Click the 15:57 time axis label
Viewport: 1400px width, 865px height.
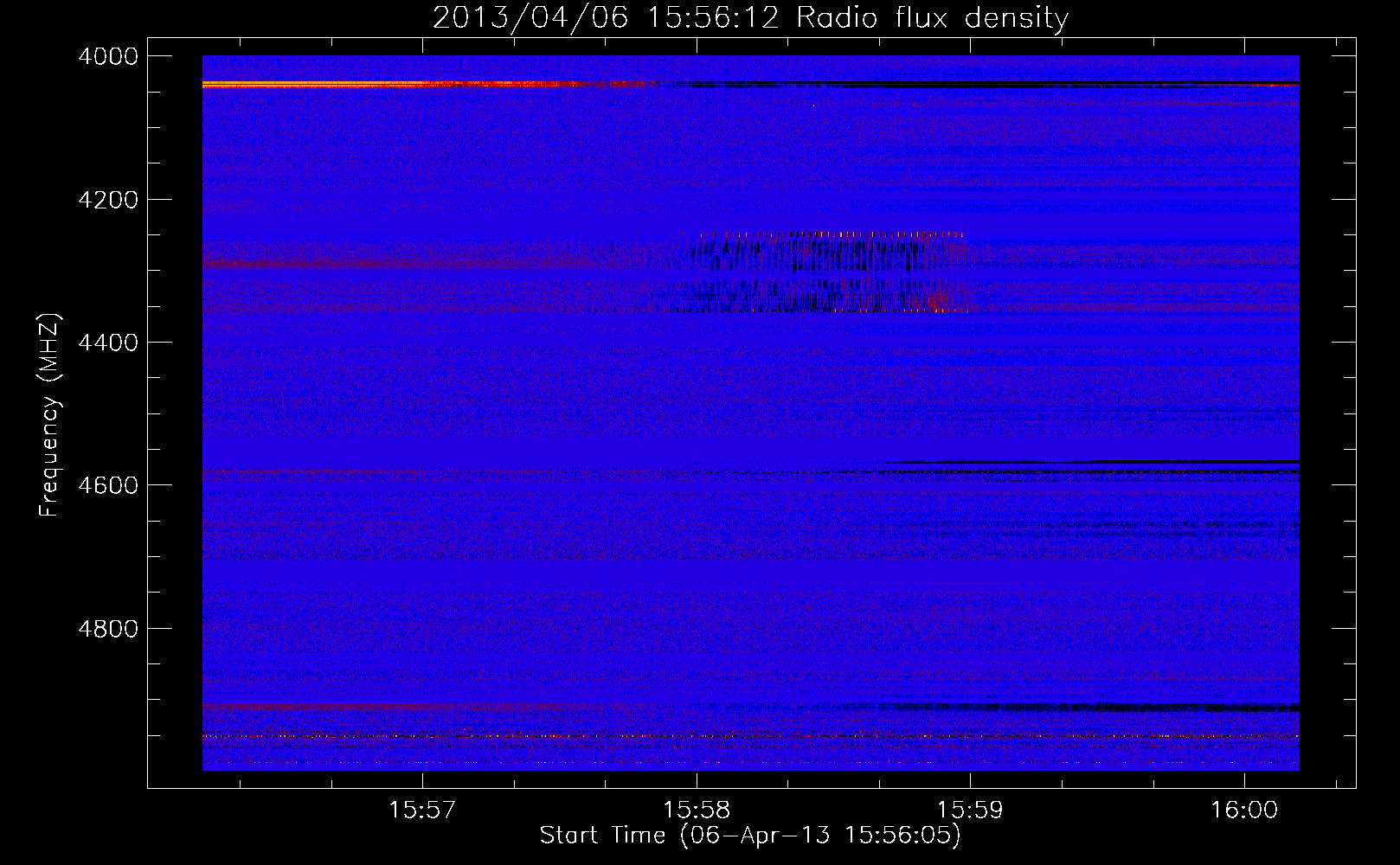click(422, 810)
